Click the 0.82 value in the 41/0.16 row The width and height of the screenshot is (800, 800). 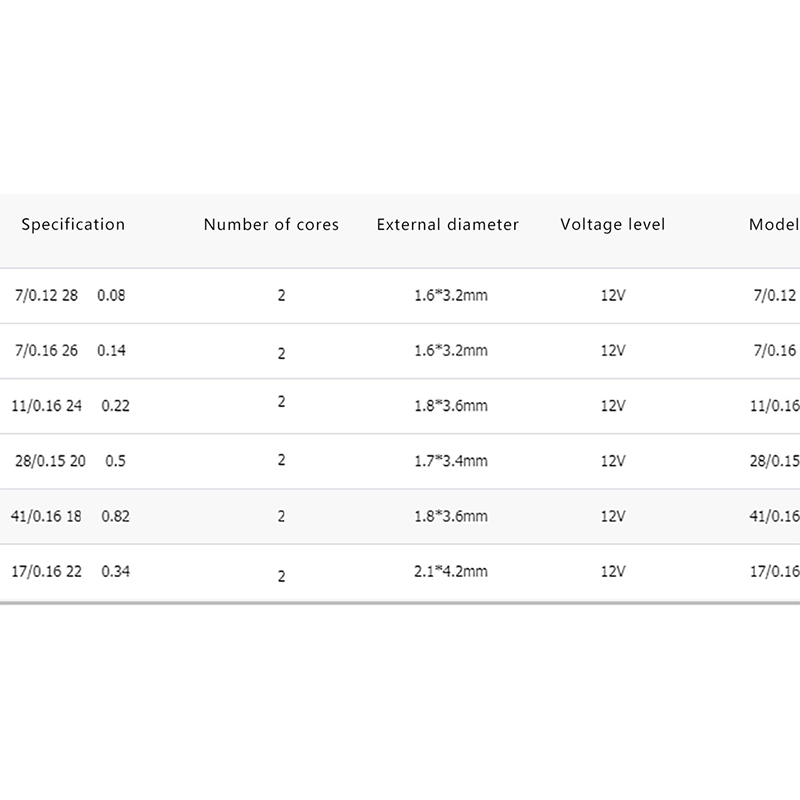pyautogui.click(x=115, y=517)
